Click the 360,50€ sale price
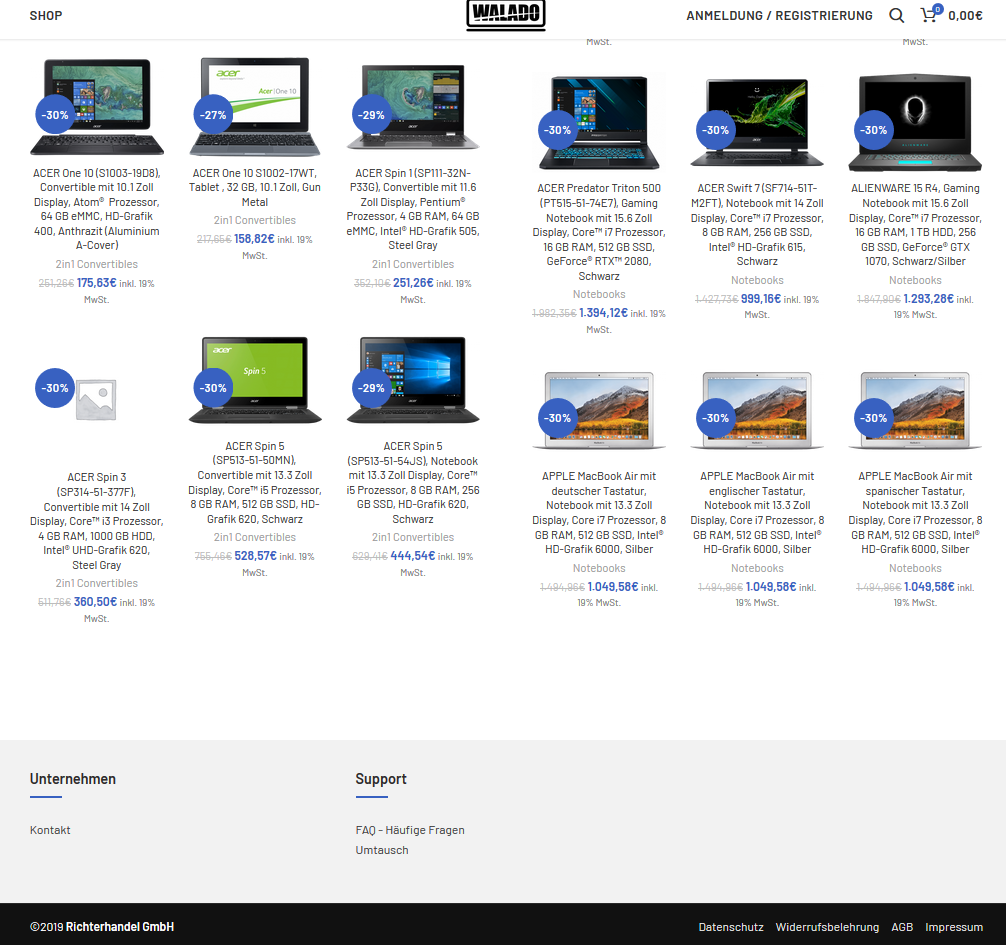The height and width of the screenshot is (945, 1006). [x=95, y=602]
